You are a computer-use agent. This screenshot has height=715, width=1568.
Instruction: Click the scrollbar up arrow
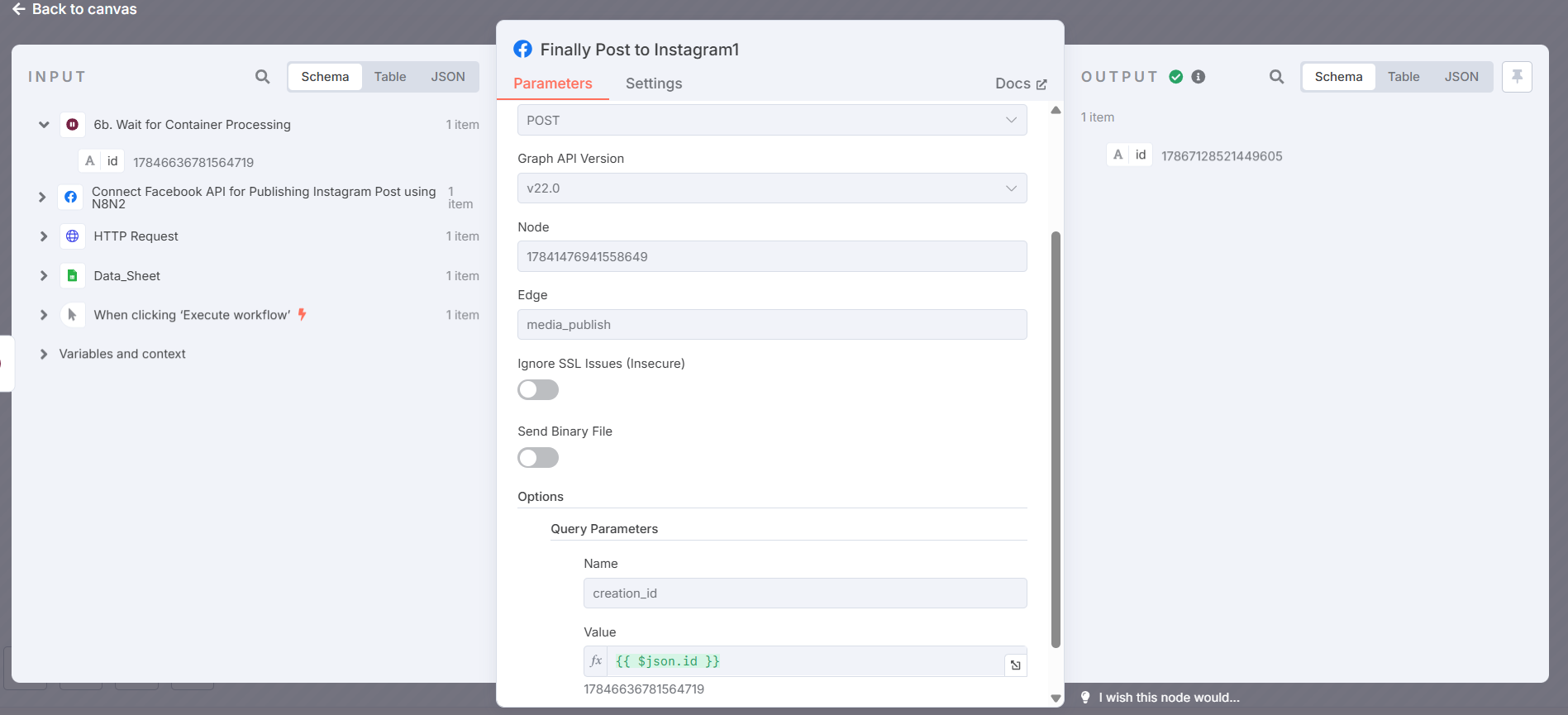click(1056, 110)
